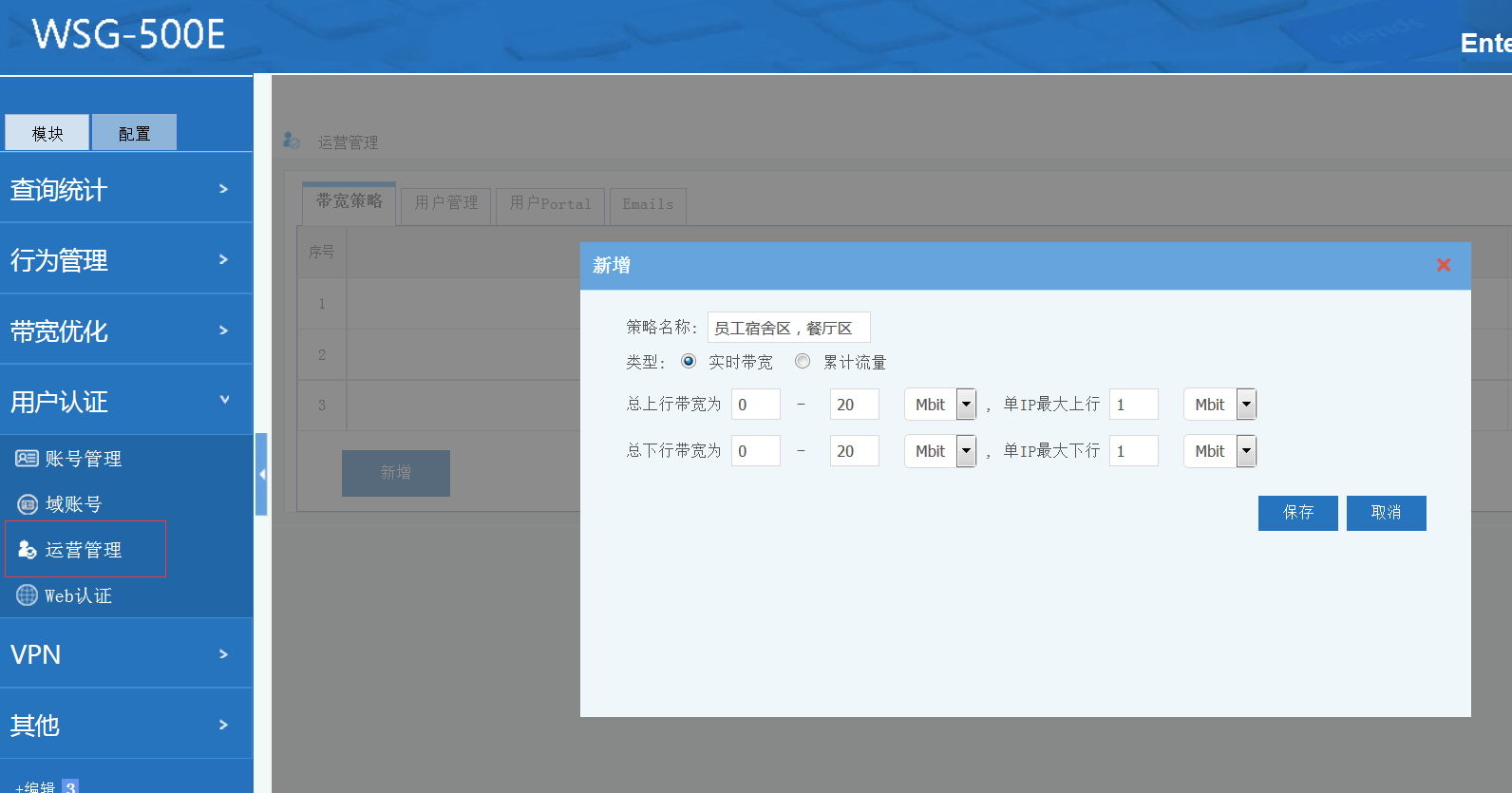This screenshot has height=793, width=1512.
Task: Click the 运营管理 breadcrumb icon in header
Action: (x=292, y=141)
